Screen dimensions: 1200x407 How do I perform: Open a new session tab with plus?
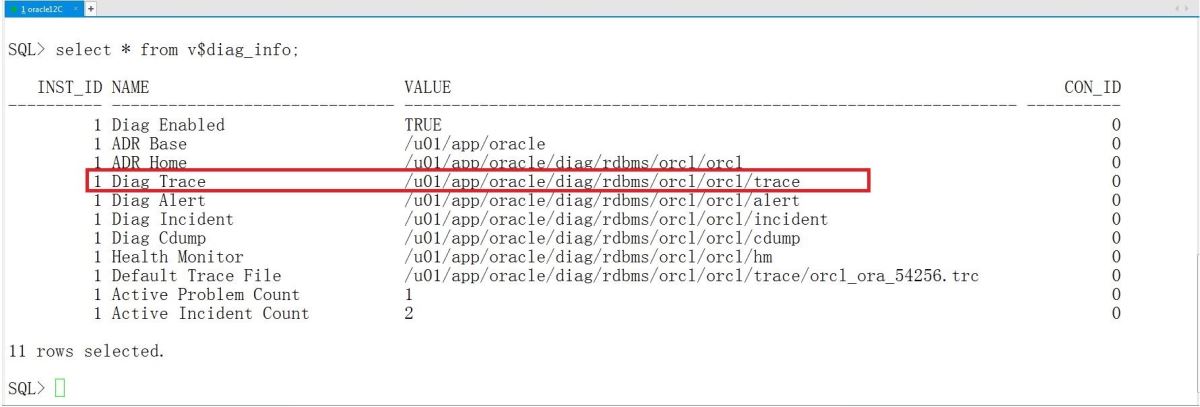(x=91, y=8)
